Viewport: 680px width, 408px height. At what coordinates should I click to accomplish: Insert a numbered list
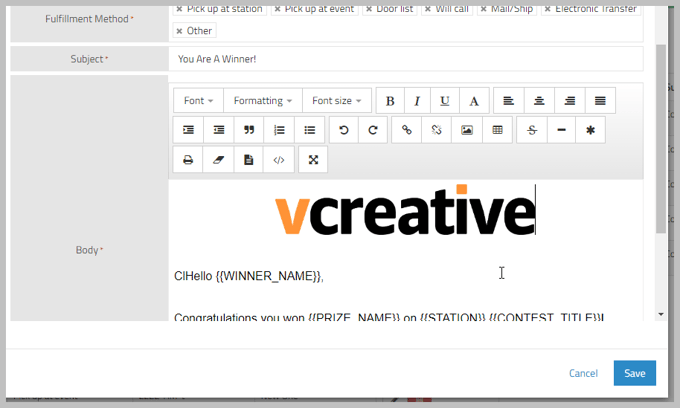tap(279, 130)
